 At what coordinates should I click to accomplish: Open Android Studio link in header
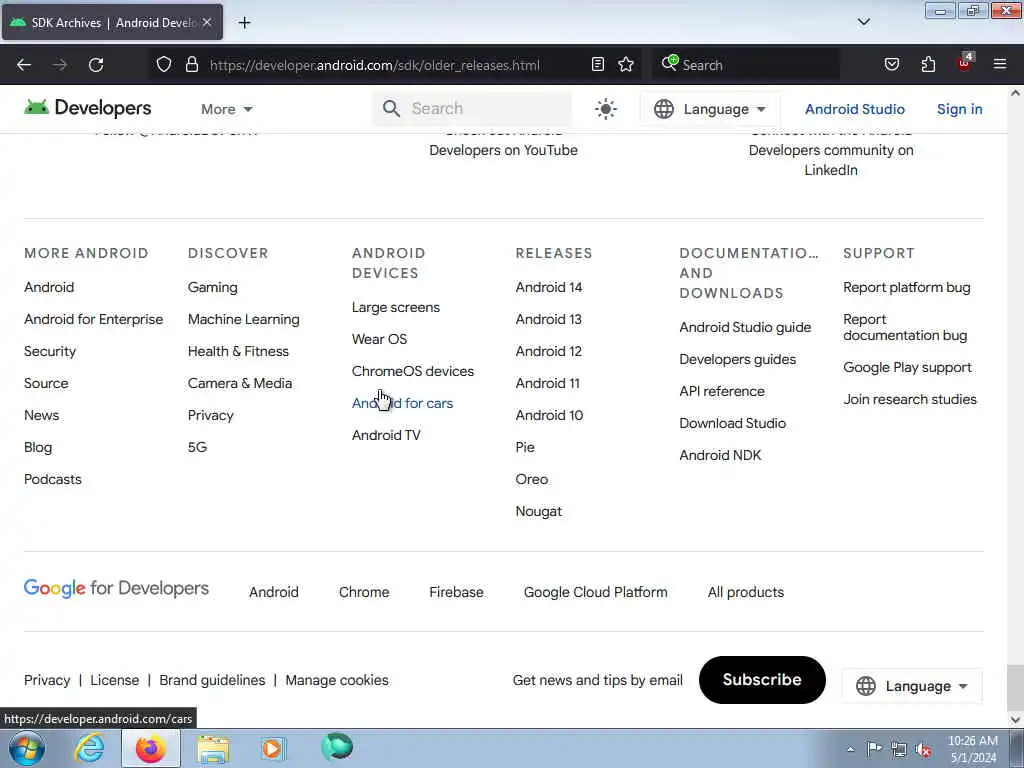click(854, 109)
